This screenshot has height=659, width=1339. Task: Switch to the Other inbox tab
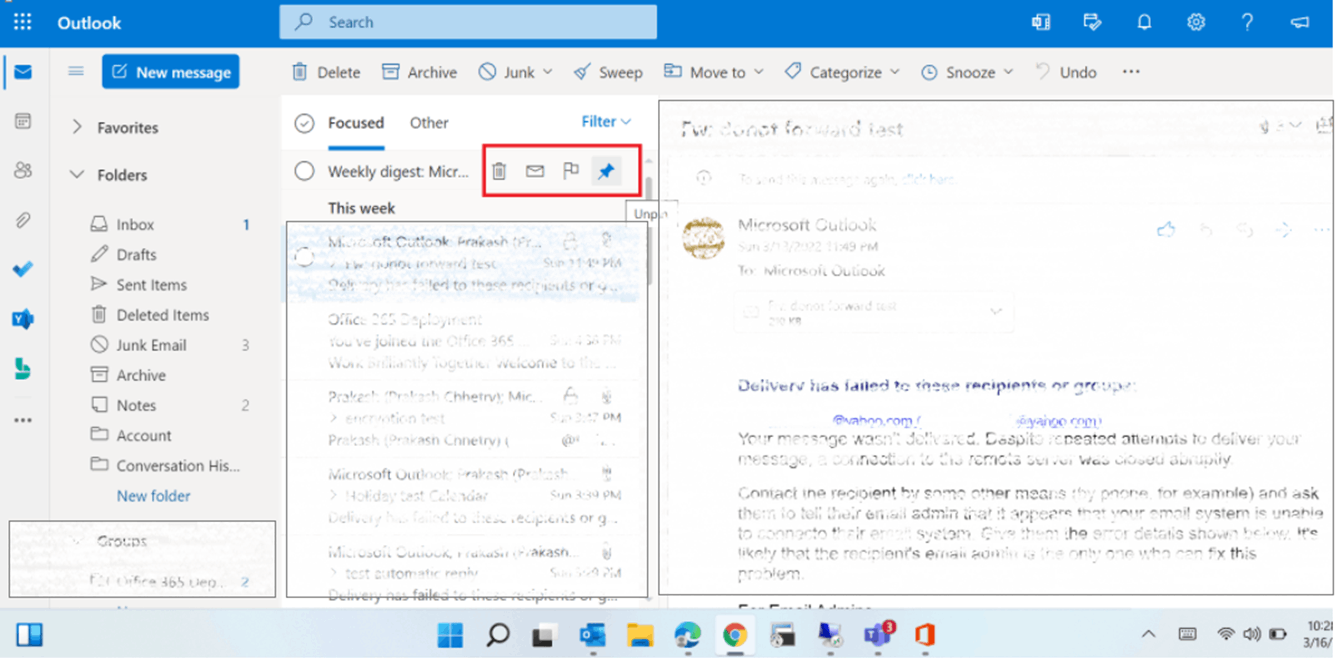tap(428, 122)
